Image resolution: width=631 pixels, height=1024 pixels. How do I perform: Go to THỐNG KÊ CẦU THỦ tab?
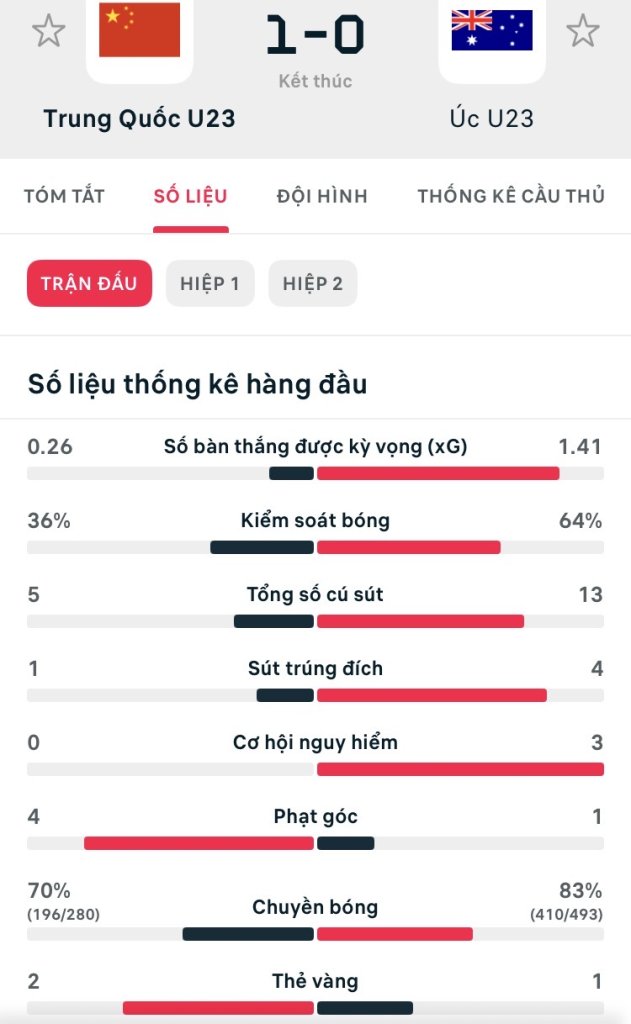(511, 196)
